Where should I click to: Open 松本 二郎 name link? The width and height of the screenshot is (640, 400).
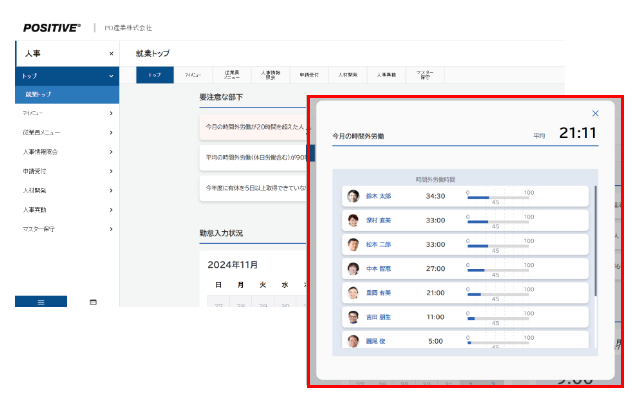pyautogui.click(x=378, y=244)
